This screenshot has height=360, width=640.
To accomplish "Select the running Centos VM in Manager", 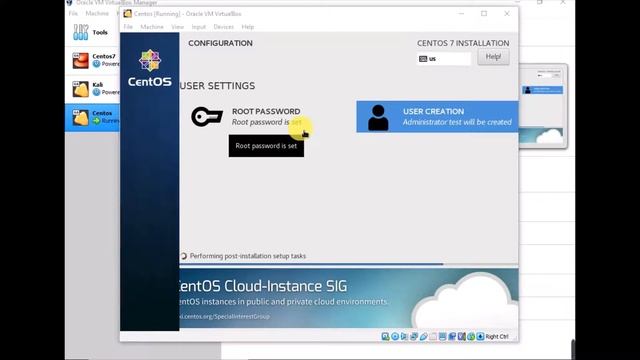I will click(93, 117).
